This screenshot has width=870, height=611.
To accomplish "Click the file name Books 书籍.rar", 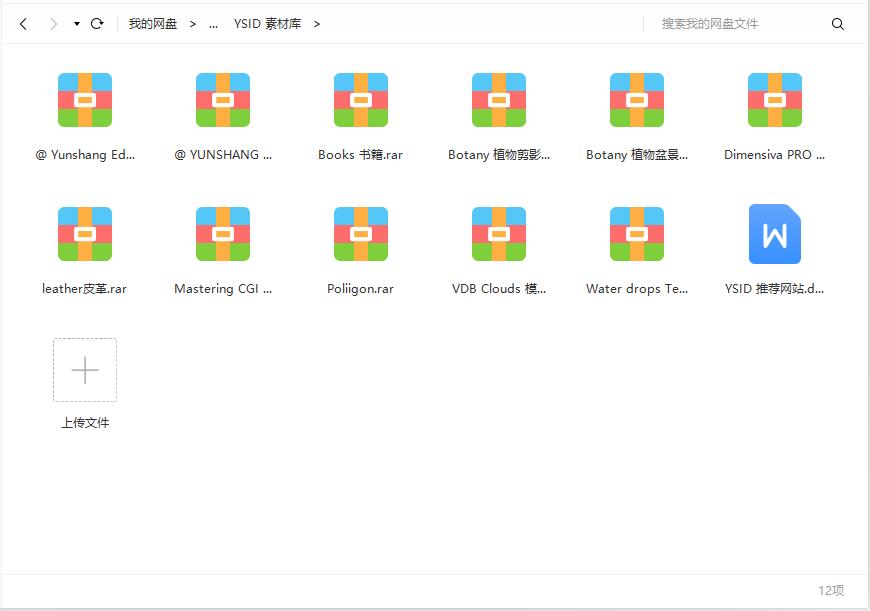I will click(x=361, y=155).
